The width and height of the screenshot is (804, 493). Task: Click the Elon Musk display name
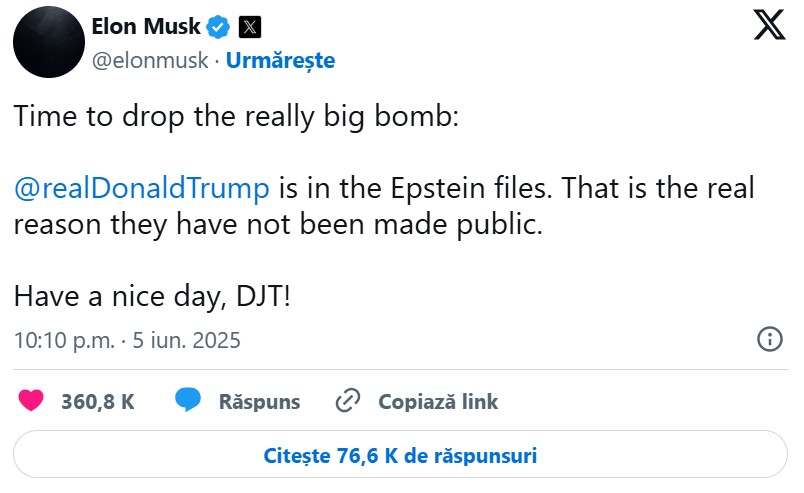point(146,26)
